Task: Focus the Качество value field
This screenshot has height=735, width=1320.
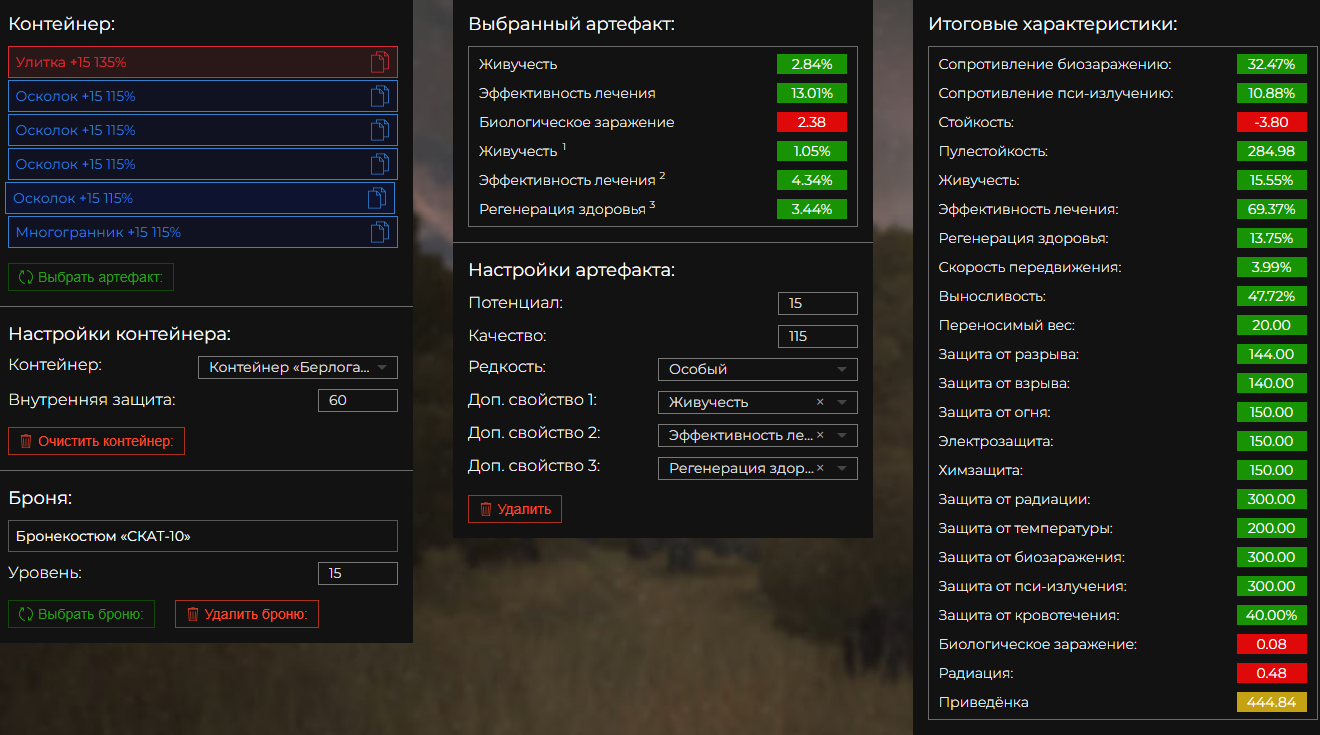Action: [x=817, y=336]
